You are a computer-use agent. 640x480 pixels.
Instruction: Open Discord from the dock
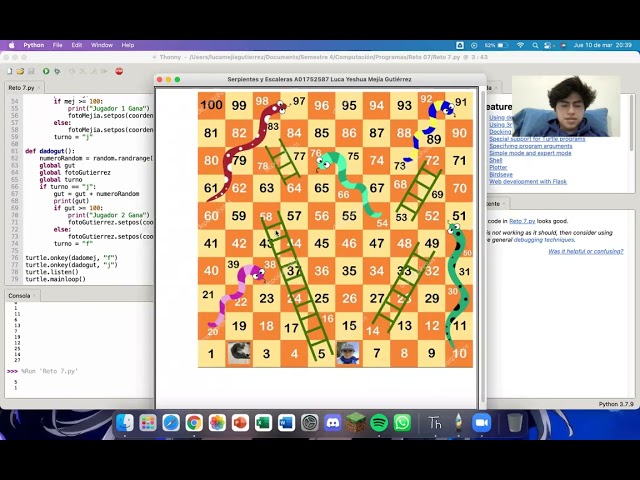tap(333, 423)
